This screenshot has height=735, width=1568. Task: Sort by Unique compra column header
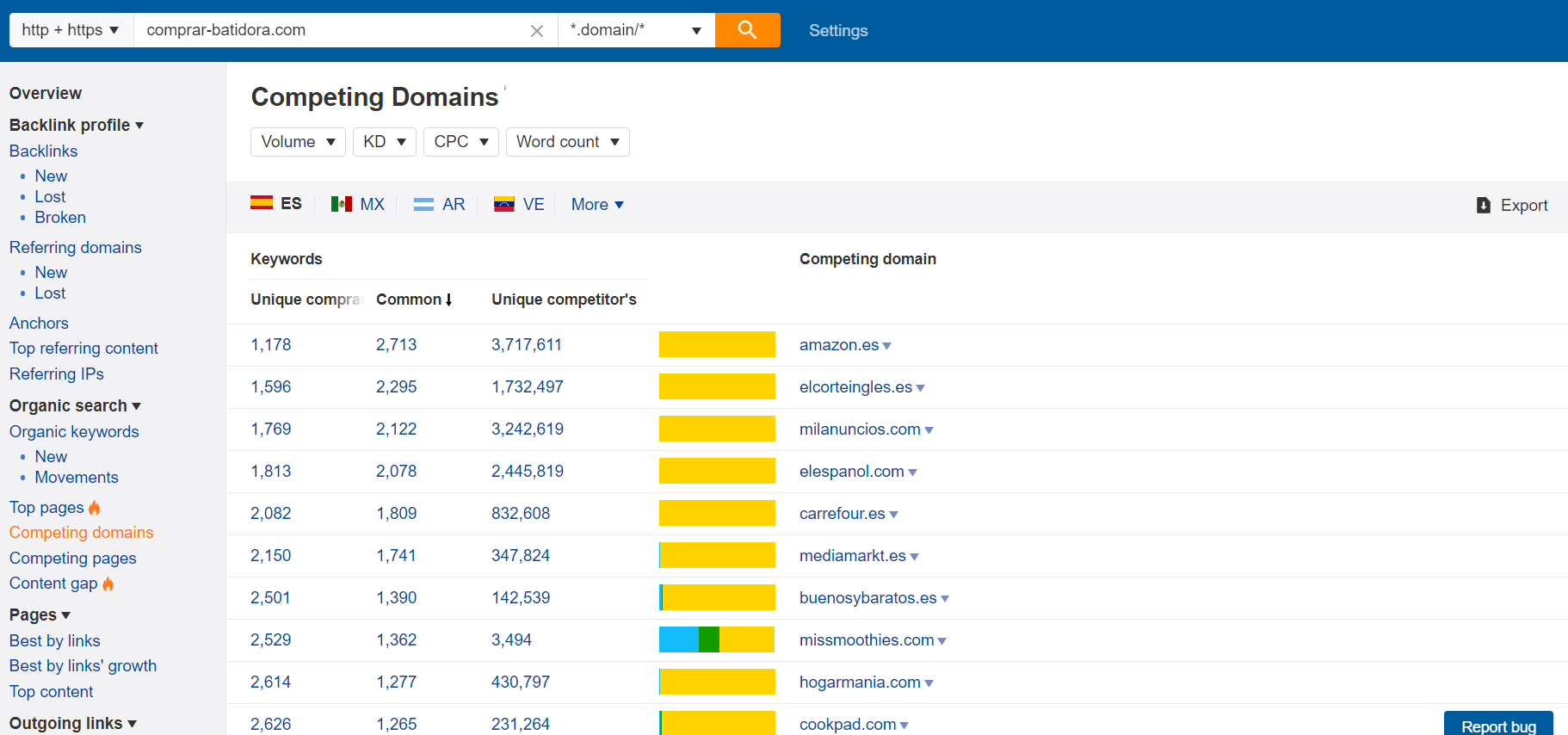[306, 300]
